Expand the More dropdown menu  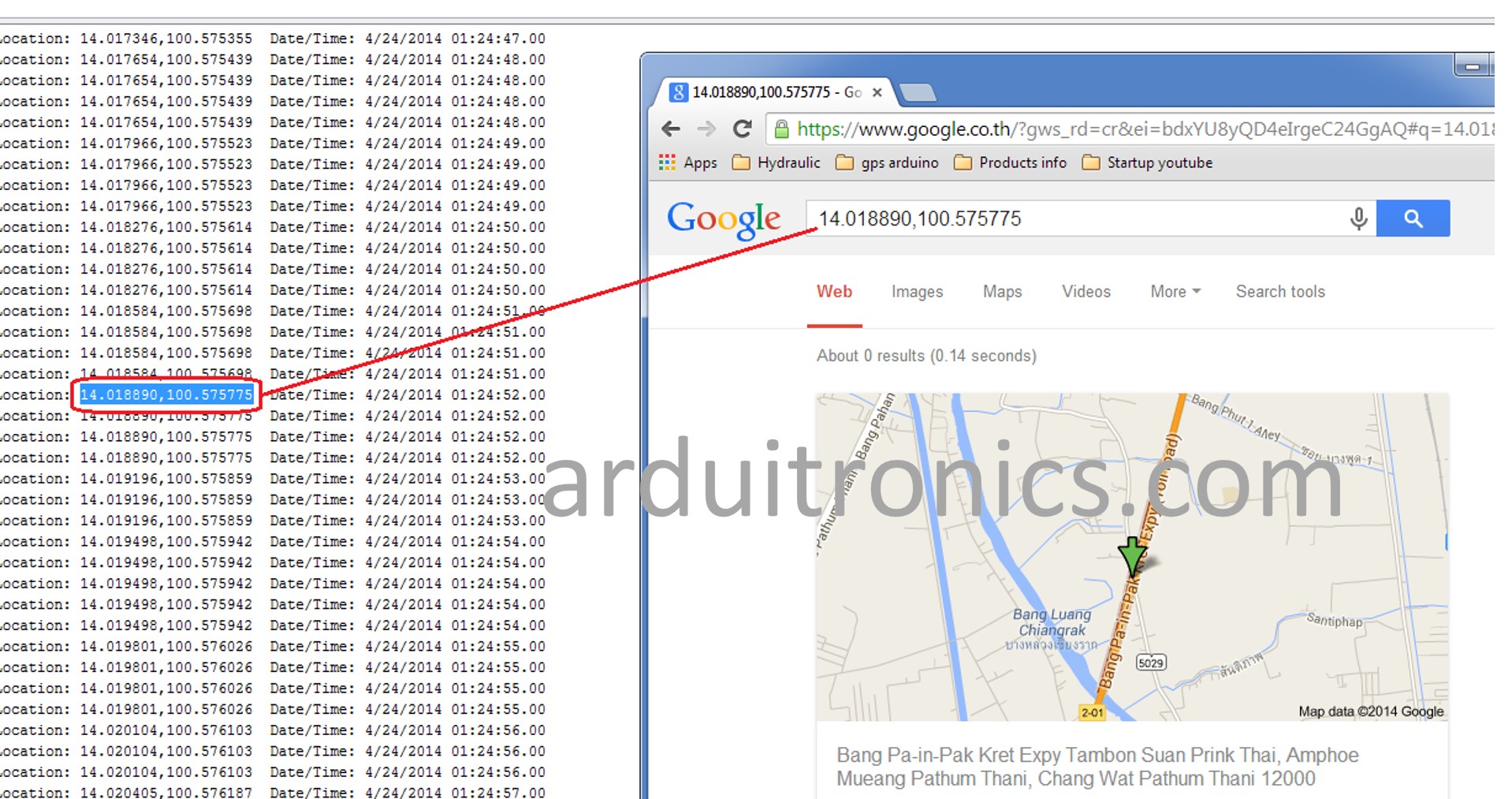coord(1175,292)
